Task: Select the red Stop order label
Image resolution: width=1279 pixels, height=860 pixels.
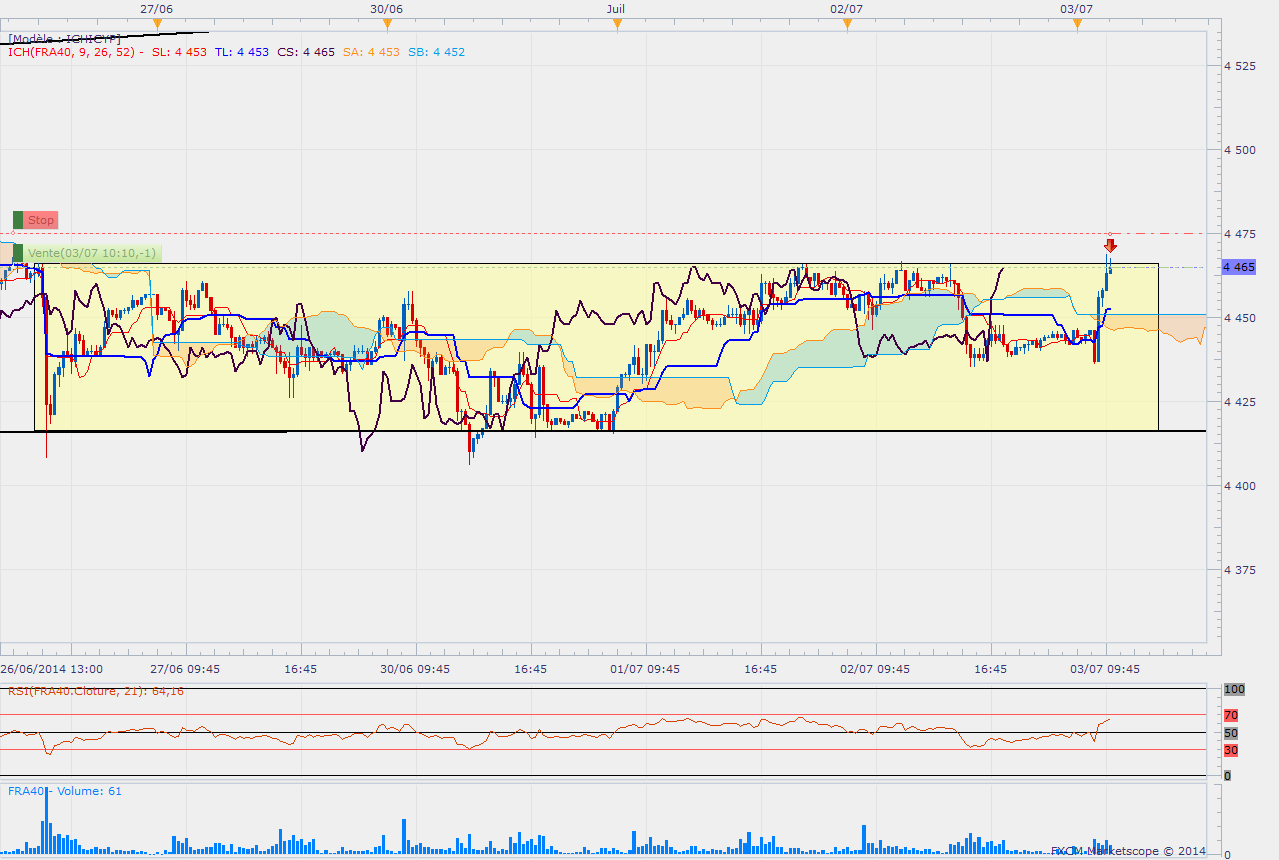Action: 35,220
